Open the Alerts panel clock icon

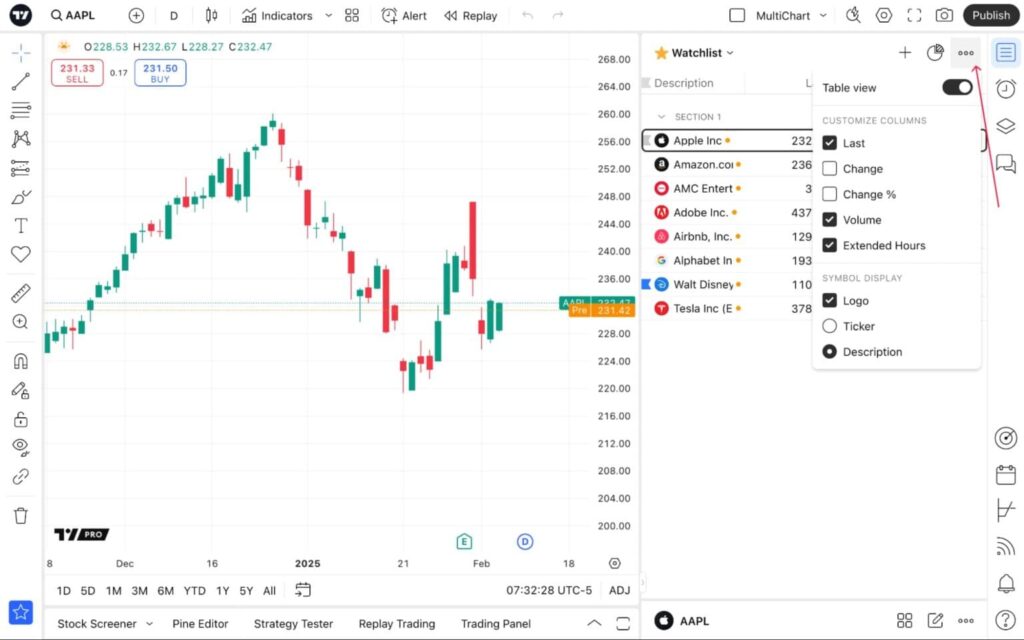pyautogui.click(x=1006, y=89)
